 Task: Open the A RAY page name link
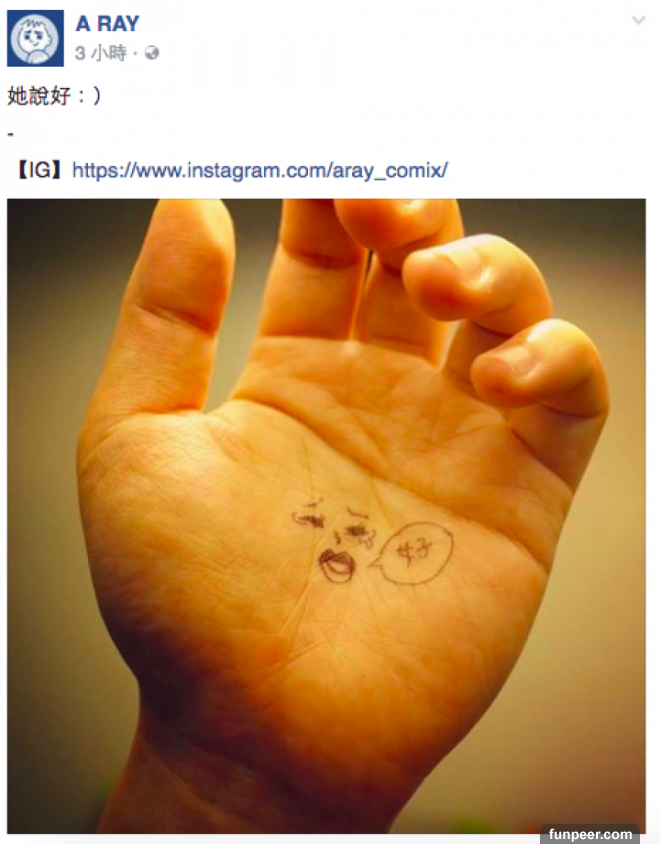108,24
